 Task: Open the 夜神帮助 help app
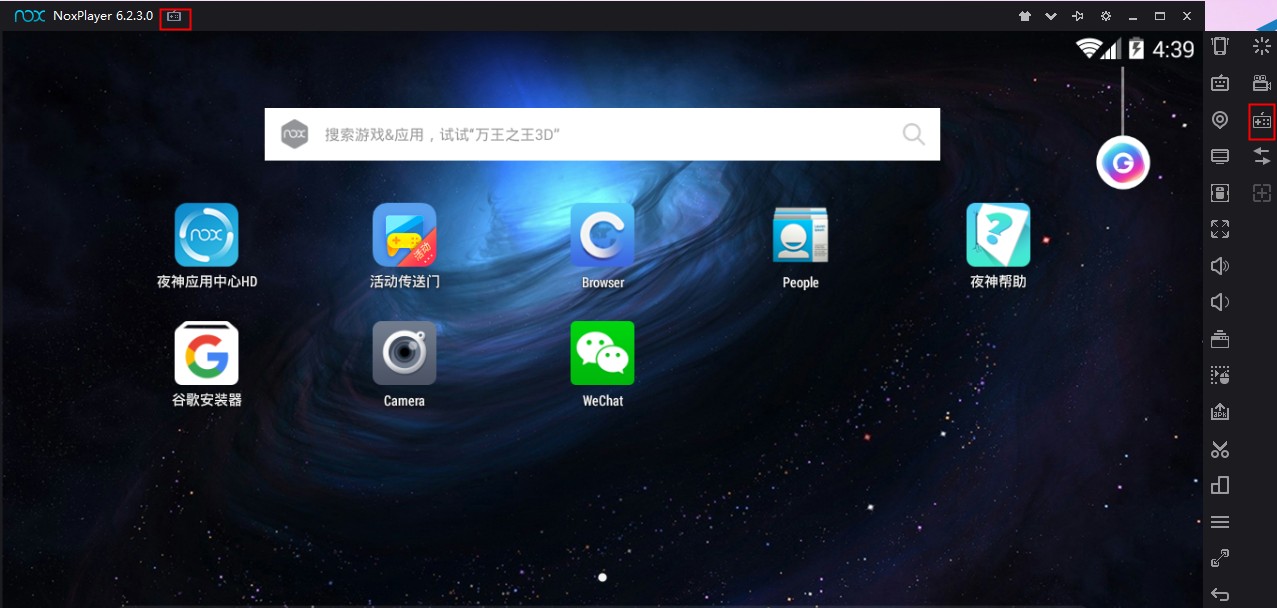(998, 235)
